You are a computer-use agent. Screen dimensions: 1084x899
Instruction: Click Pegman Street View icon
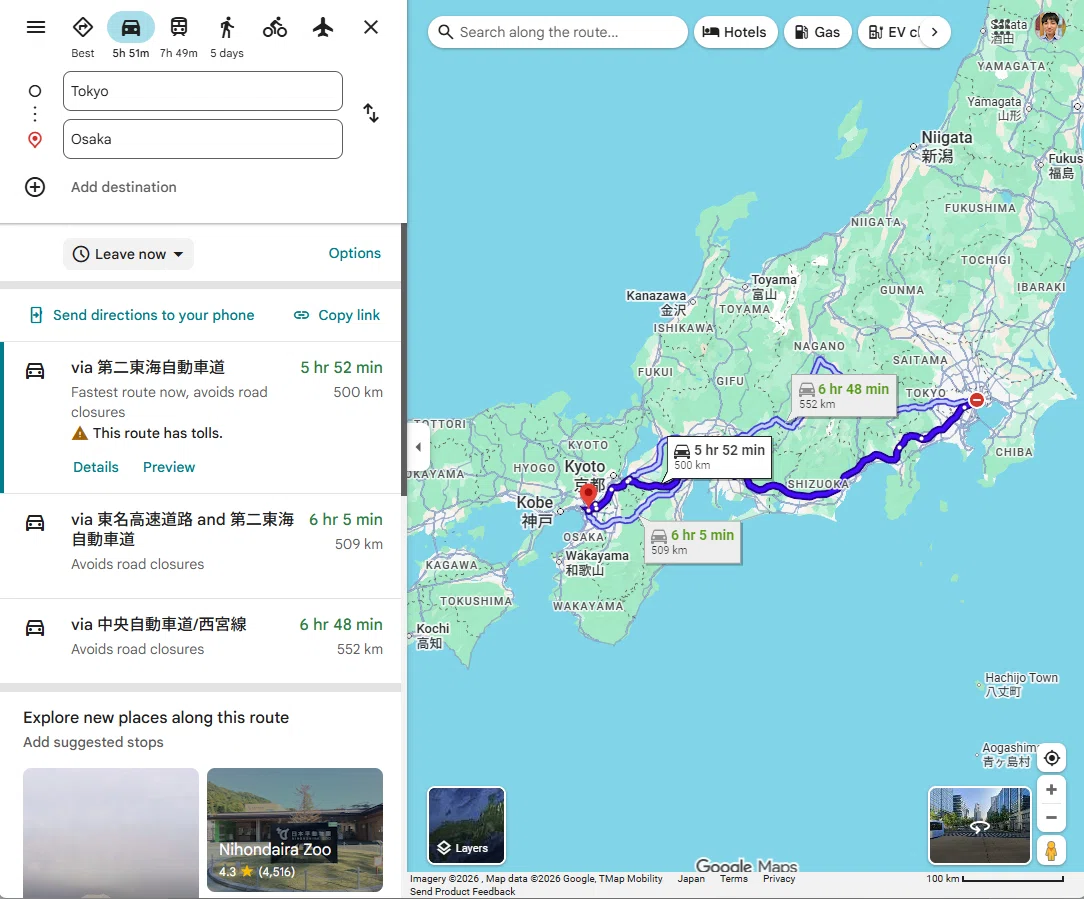pos(1051,850)
